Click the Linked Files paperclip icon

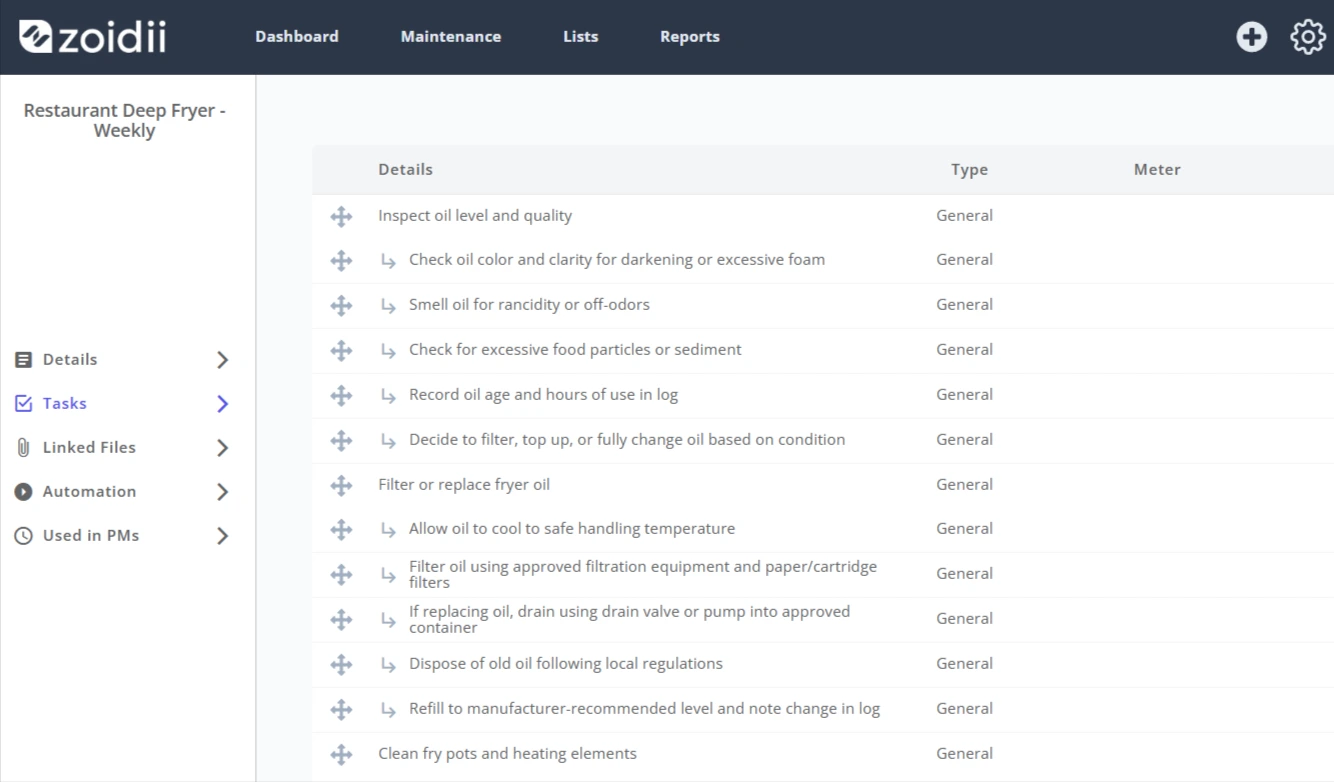pos(24,448)
